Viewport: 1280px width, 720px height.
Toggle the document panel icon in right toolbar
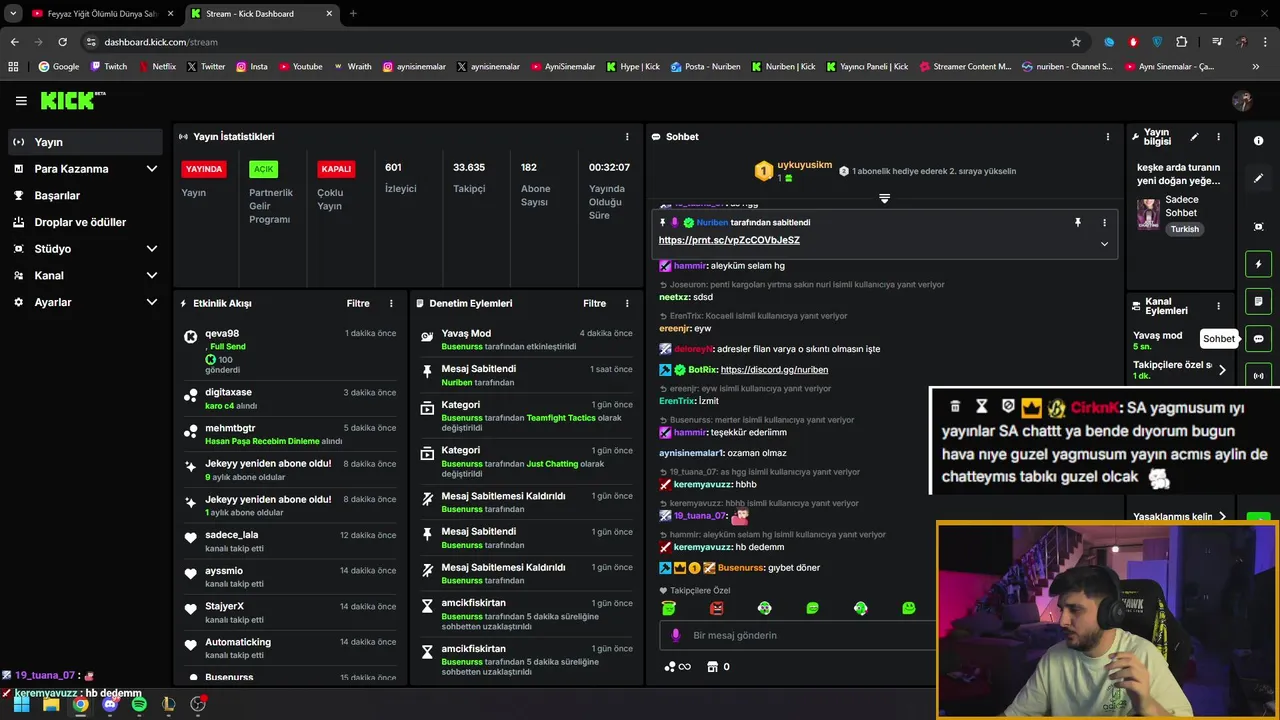click(x=1258, y=301)
